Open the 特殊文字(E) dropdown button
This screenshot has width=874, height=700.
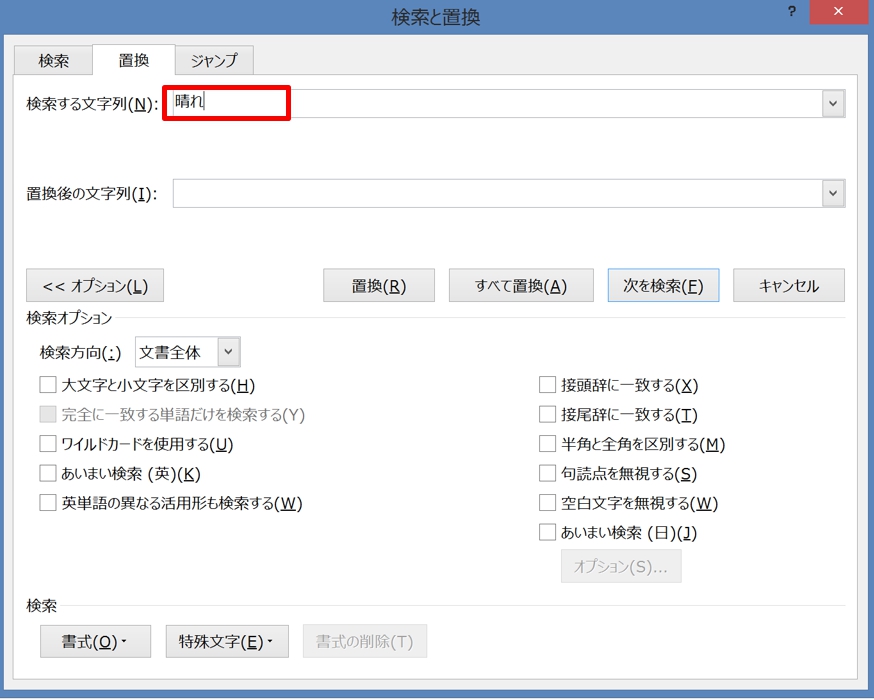pos(227,641)
